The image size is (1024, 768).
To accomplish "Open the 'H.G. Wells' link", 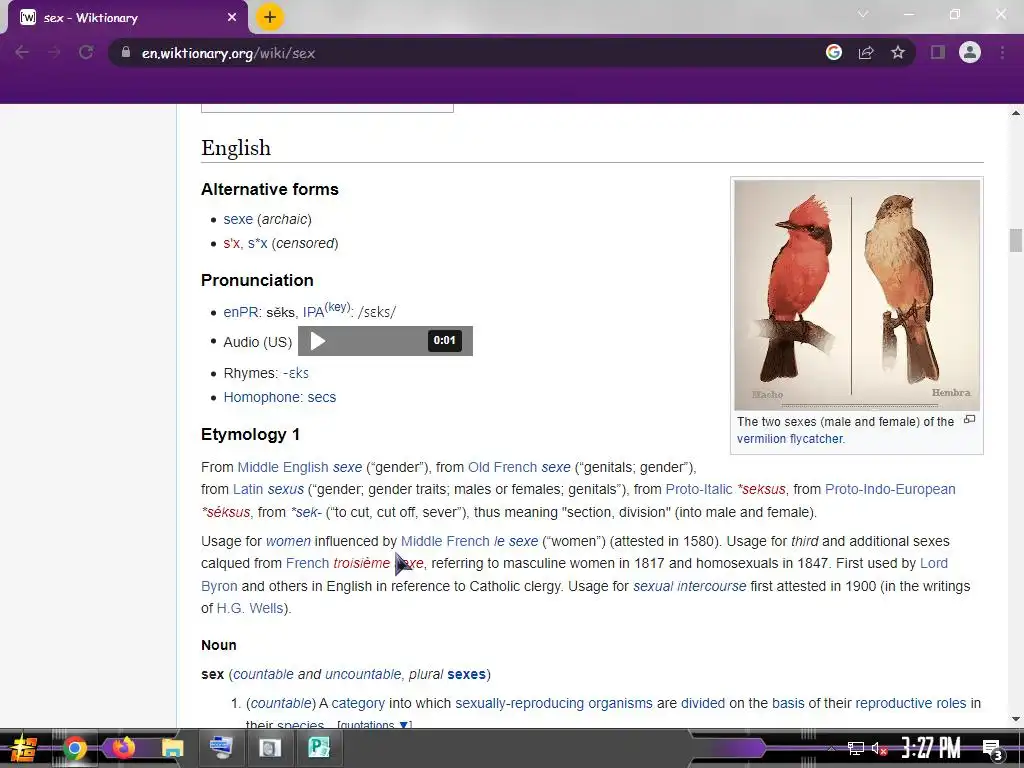I will click(x=250, y=609).
